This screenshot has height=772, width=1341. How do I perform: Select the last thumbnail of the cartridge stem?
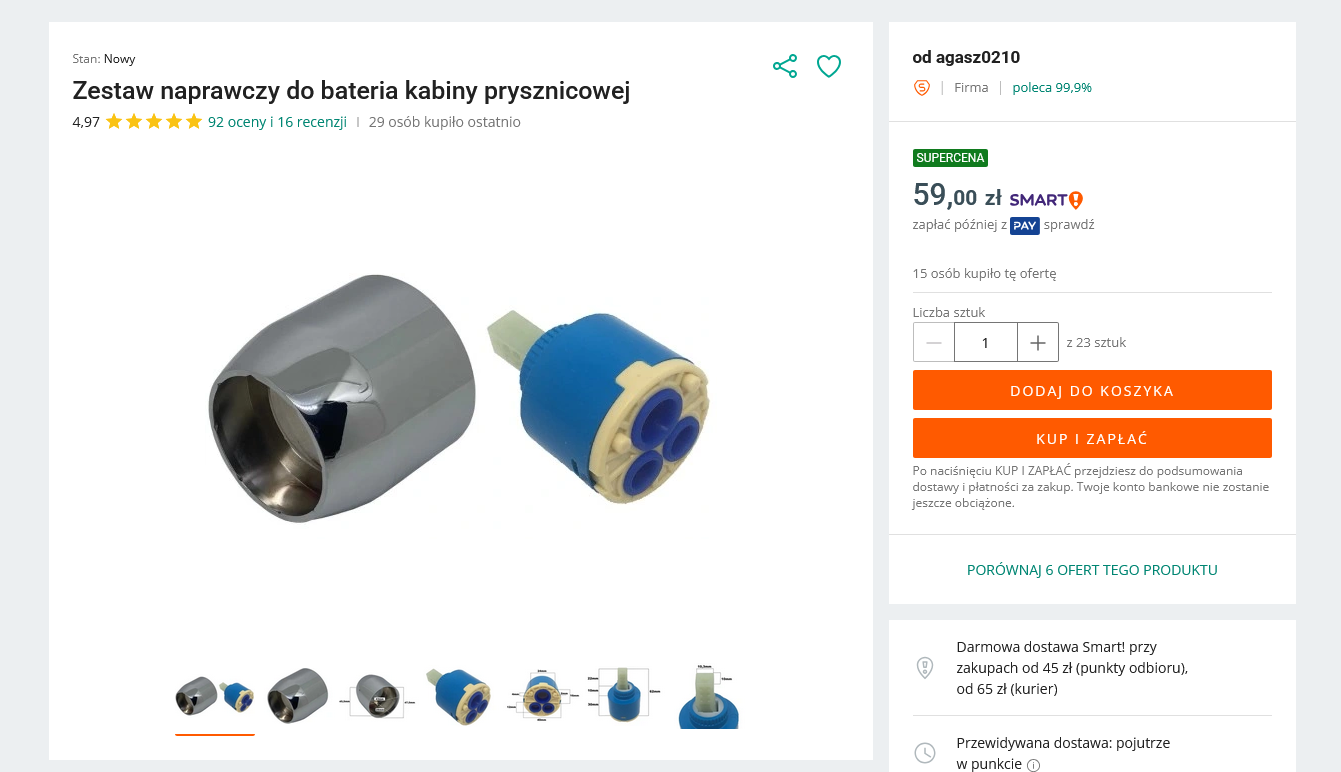[x=708, y=696]
